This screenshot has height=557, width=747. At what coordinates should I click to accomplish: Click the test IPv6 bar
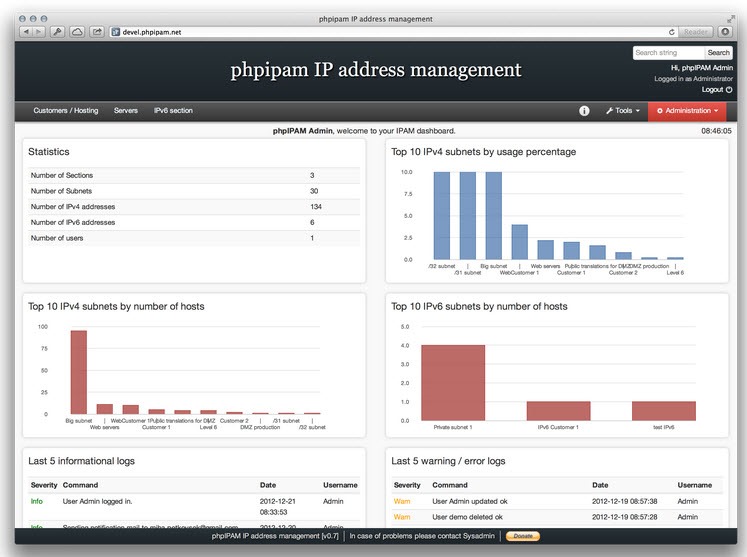click(664, 411)
